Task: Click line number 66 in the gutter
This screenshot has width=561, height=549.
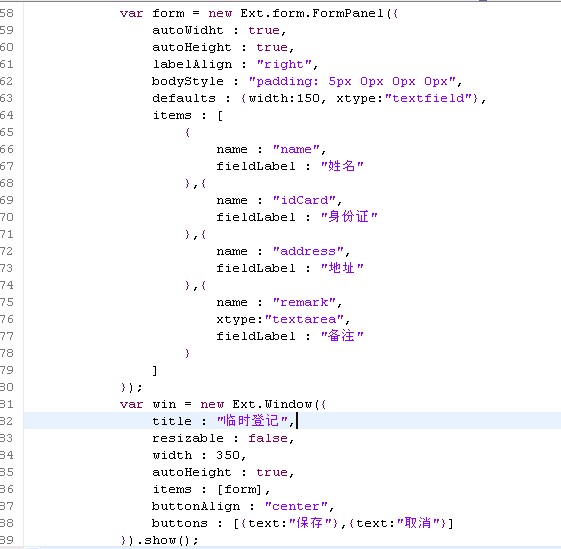Action: pos(6,149)
